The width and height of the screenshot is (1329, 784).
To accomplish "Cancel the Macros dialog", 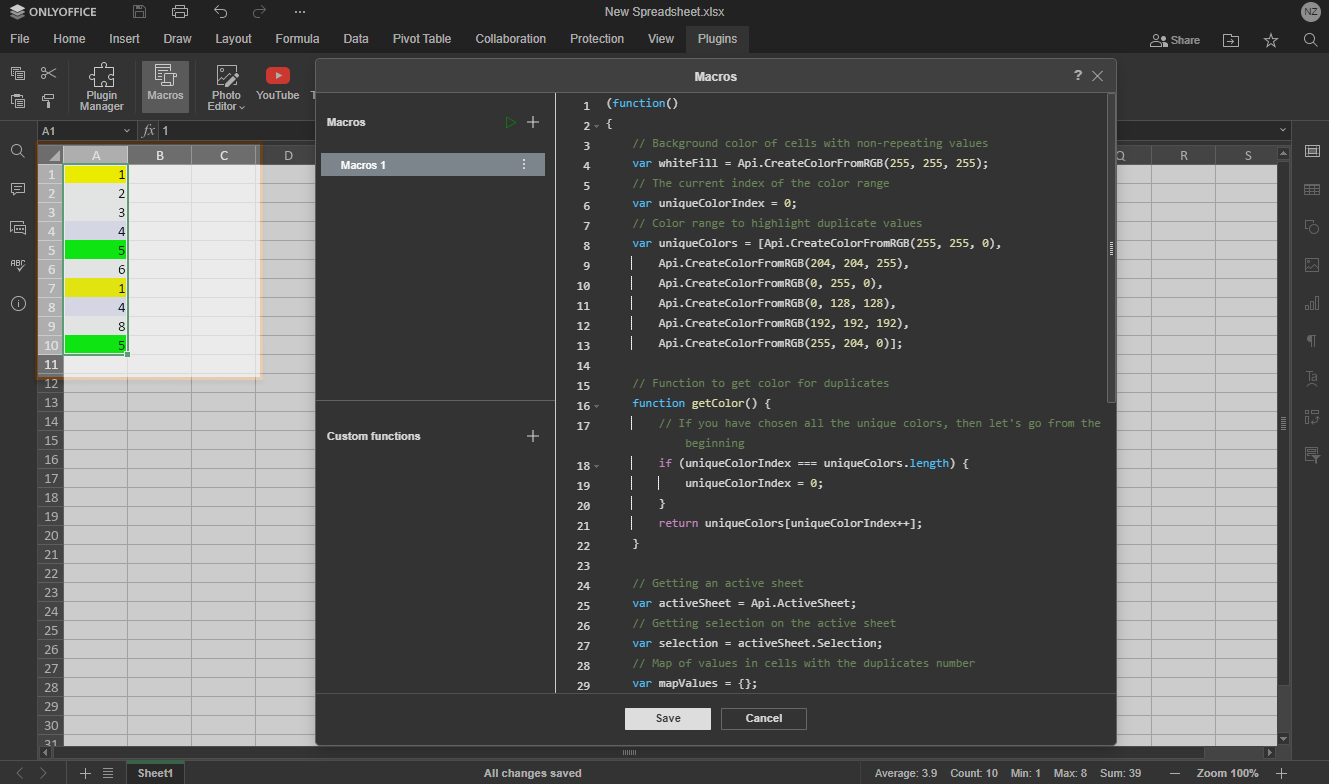I will (x=764, y=718).
